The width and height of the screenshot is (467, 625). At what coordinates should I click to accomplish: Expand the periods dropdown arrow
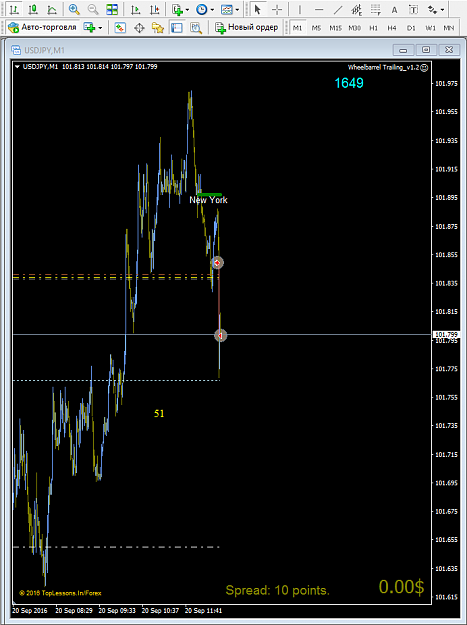pos(212,10)
